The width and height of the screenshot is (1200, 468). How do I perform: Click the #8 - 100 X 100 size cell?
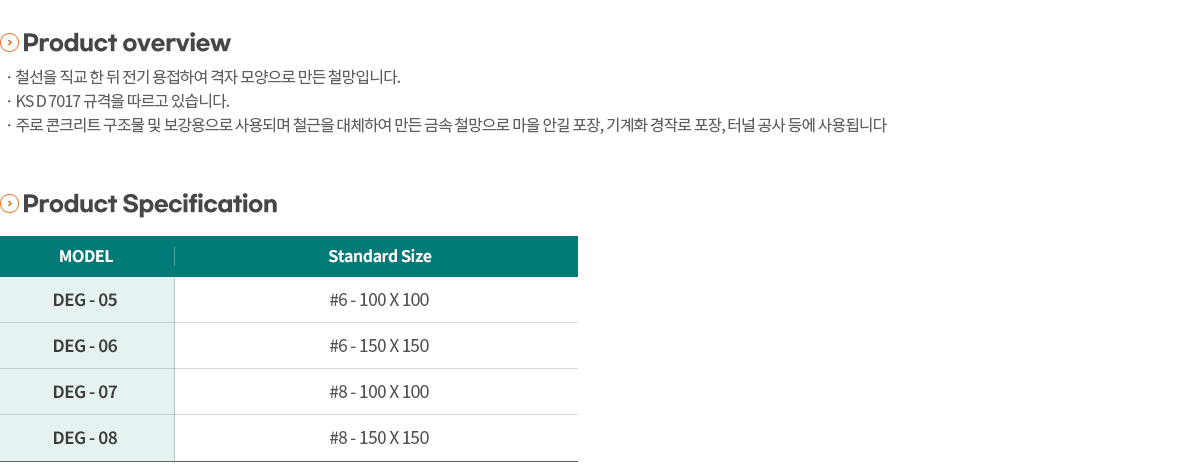(377, 392)
